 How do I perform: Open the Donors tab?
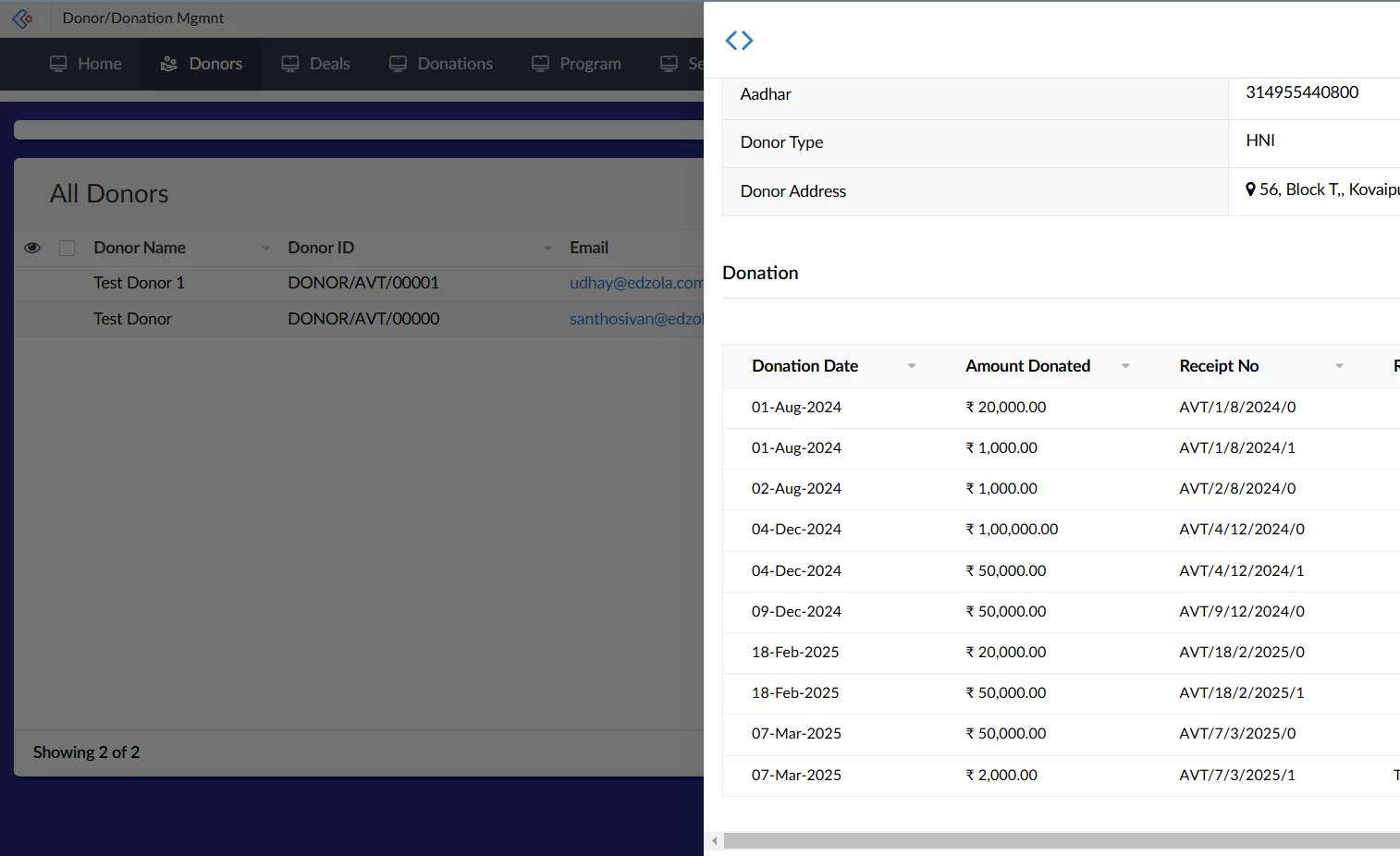pyautogui.click(x=201, y=64)
